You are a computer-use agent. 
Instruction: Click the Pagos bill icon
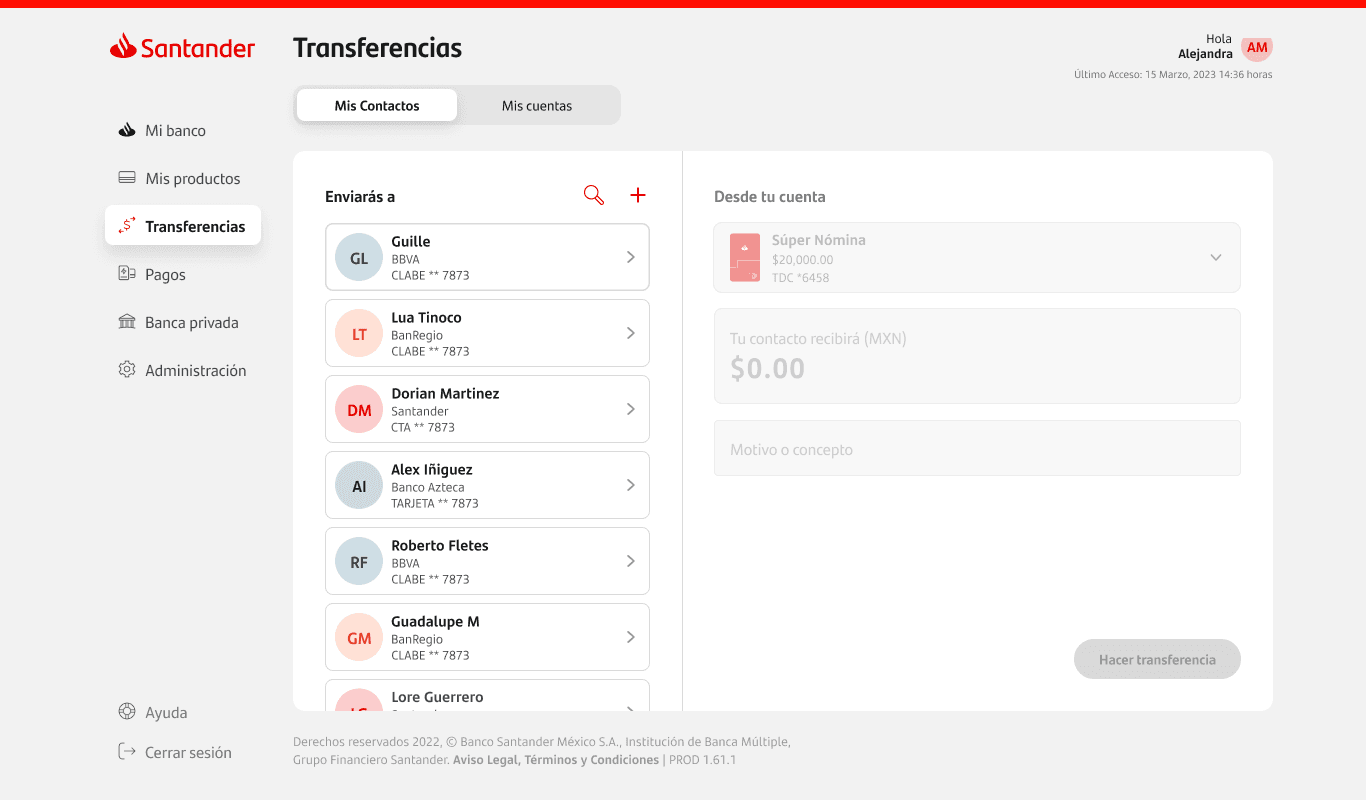(x=127, y=274)
